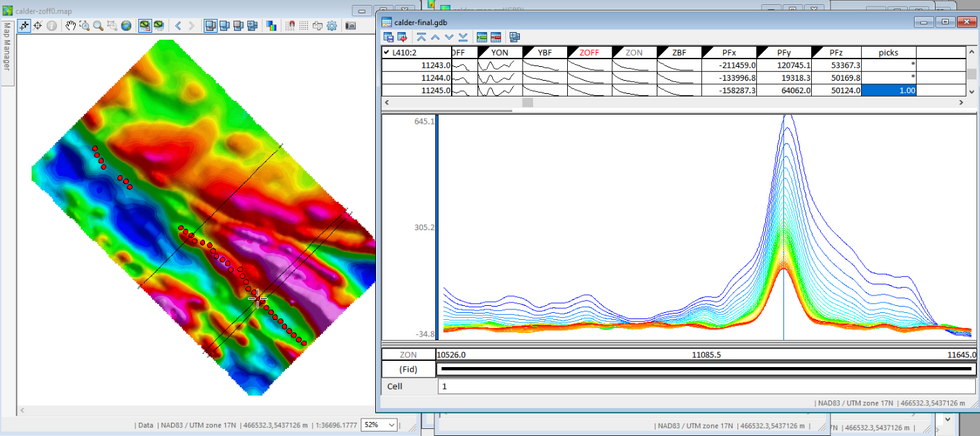Toggle L410:2 line selection checkmark
This screenshot has height=436, width=980.
coord(387,52)
